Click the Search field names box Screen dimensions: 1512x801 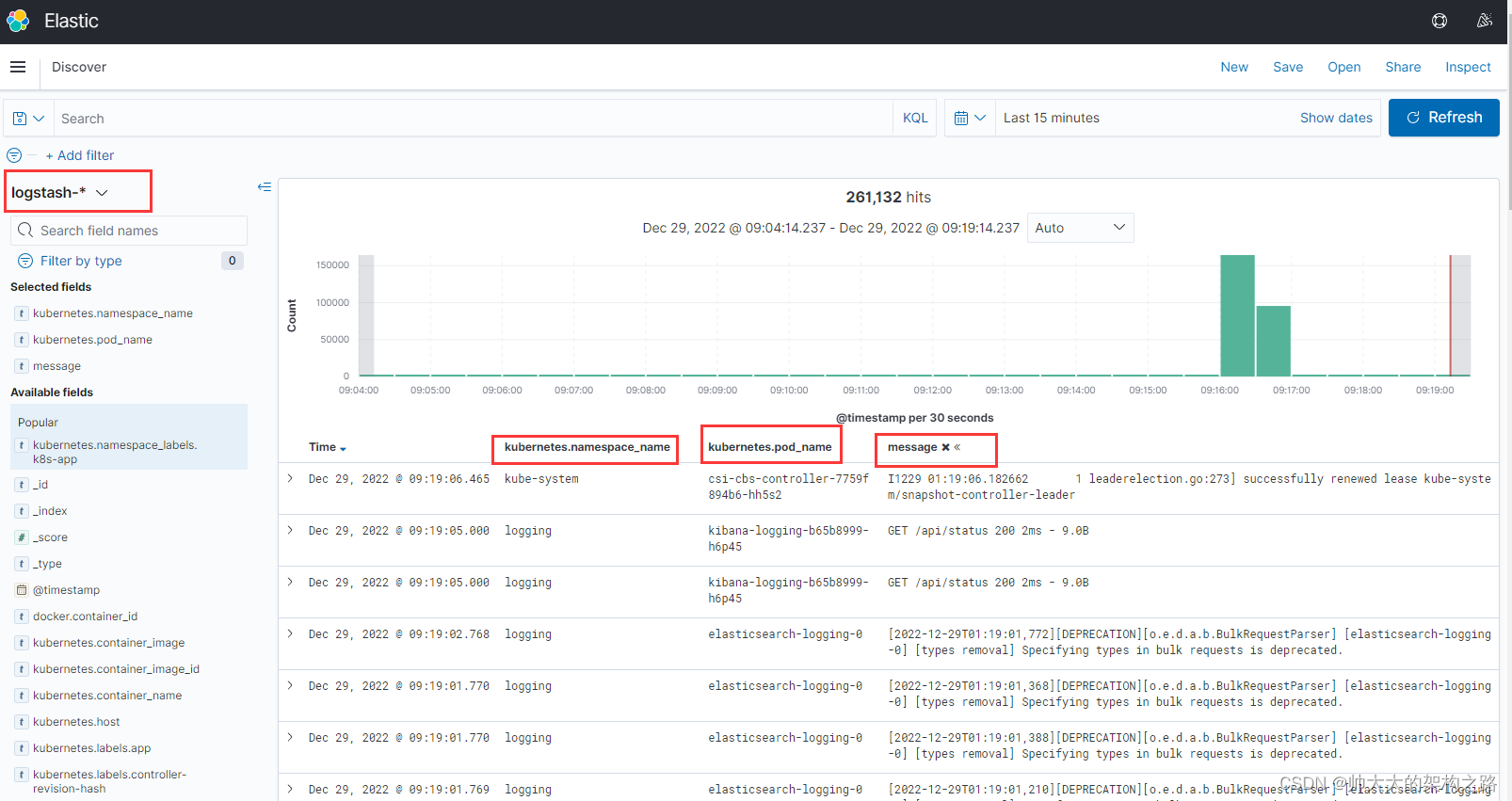[129, 231]
